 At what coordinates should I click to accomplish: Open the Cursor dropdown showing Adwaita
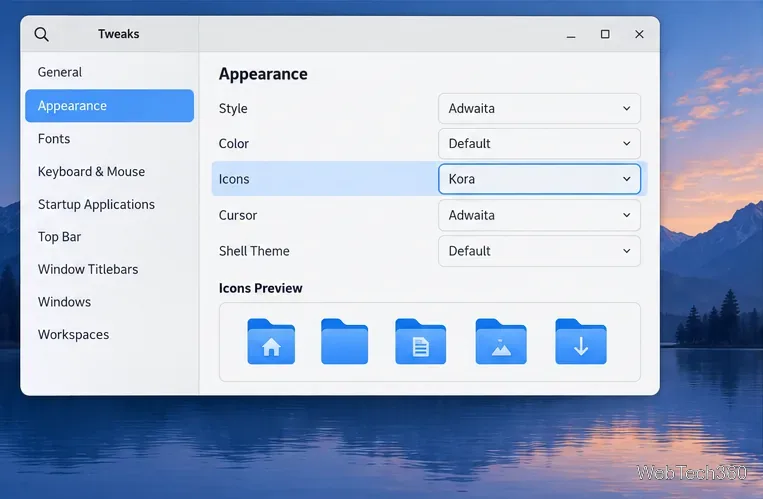539,215
